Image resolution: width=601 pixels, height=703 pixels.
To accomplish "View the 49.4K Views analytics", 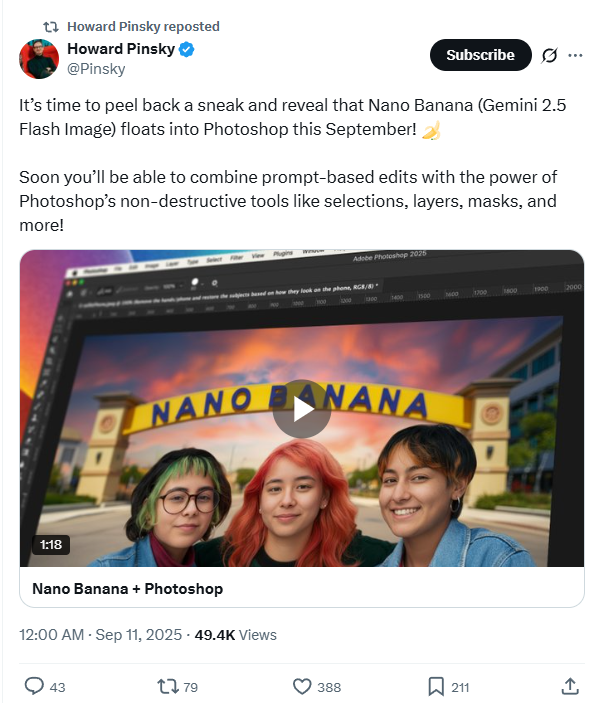I will (x=236, y=635).
